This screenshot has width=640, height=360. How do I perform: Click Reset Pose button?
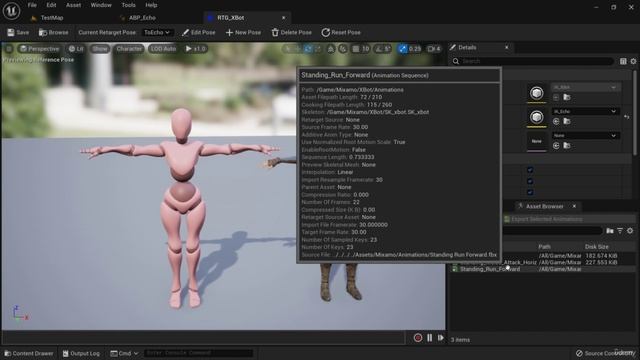(341, 32)
